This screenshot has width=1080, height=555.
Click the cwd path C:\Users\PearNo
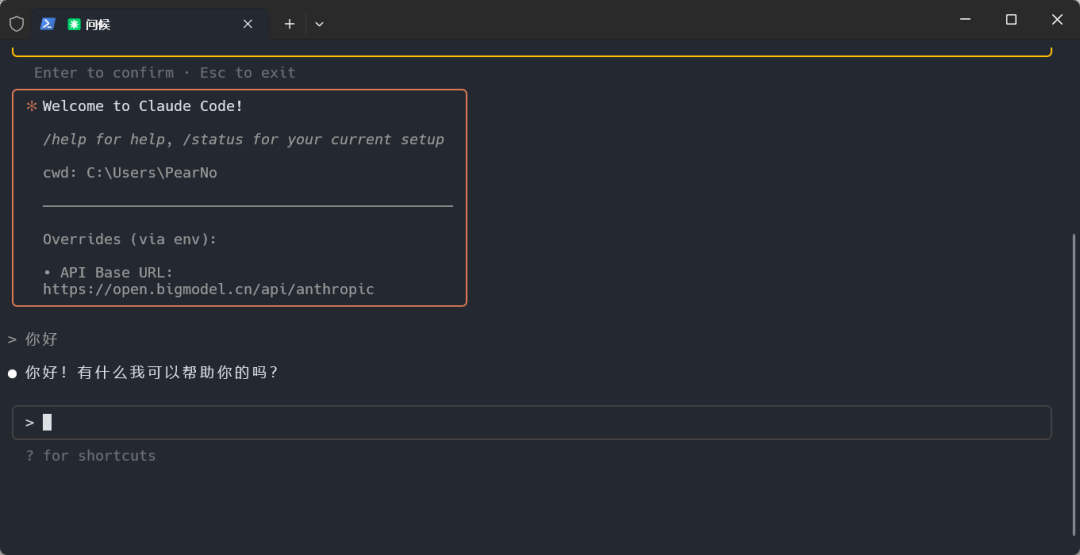tap(152, 173)
